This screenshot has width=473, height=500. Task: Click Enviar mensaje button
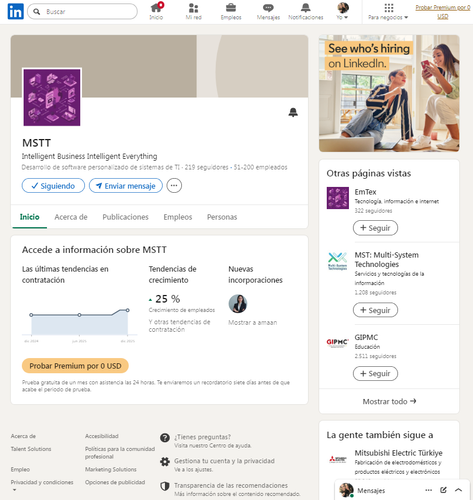126,186
